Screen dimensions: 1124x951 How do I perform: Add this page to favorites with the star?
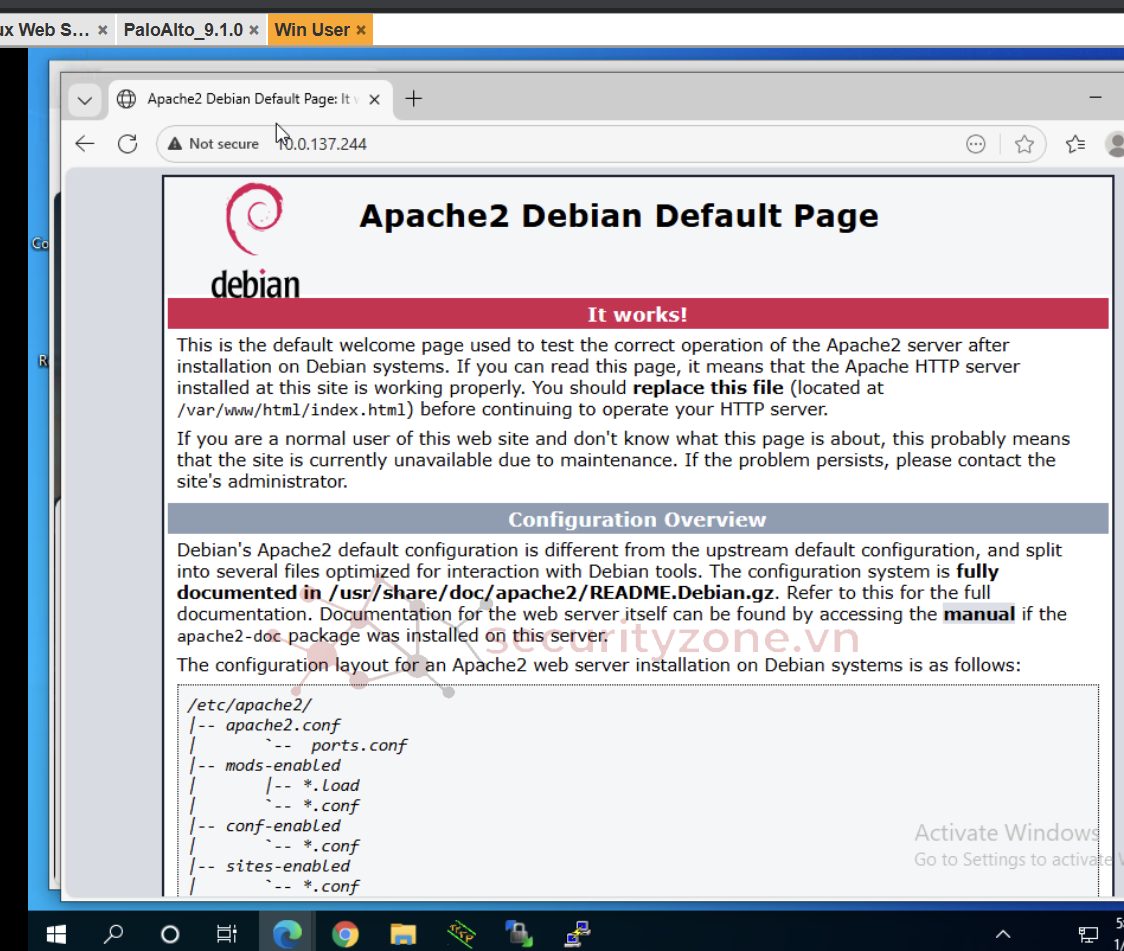1024,144
